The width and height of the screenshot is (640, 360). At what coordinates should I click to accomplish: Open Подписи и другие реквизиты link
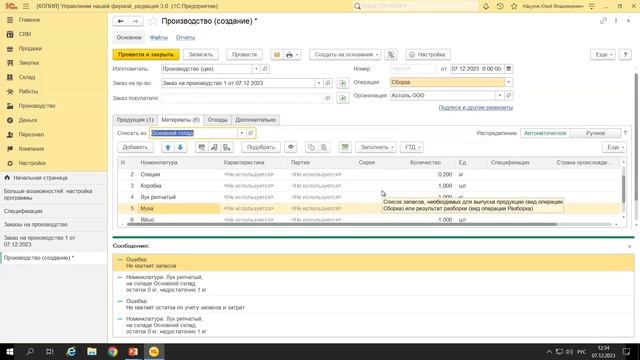click(x=476, y=108)
